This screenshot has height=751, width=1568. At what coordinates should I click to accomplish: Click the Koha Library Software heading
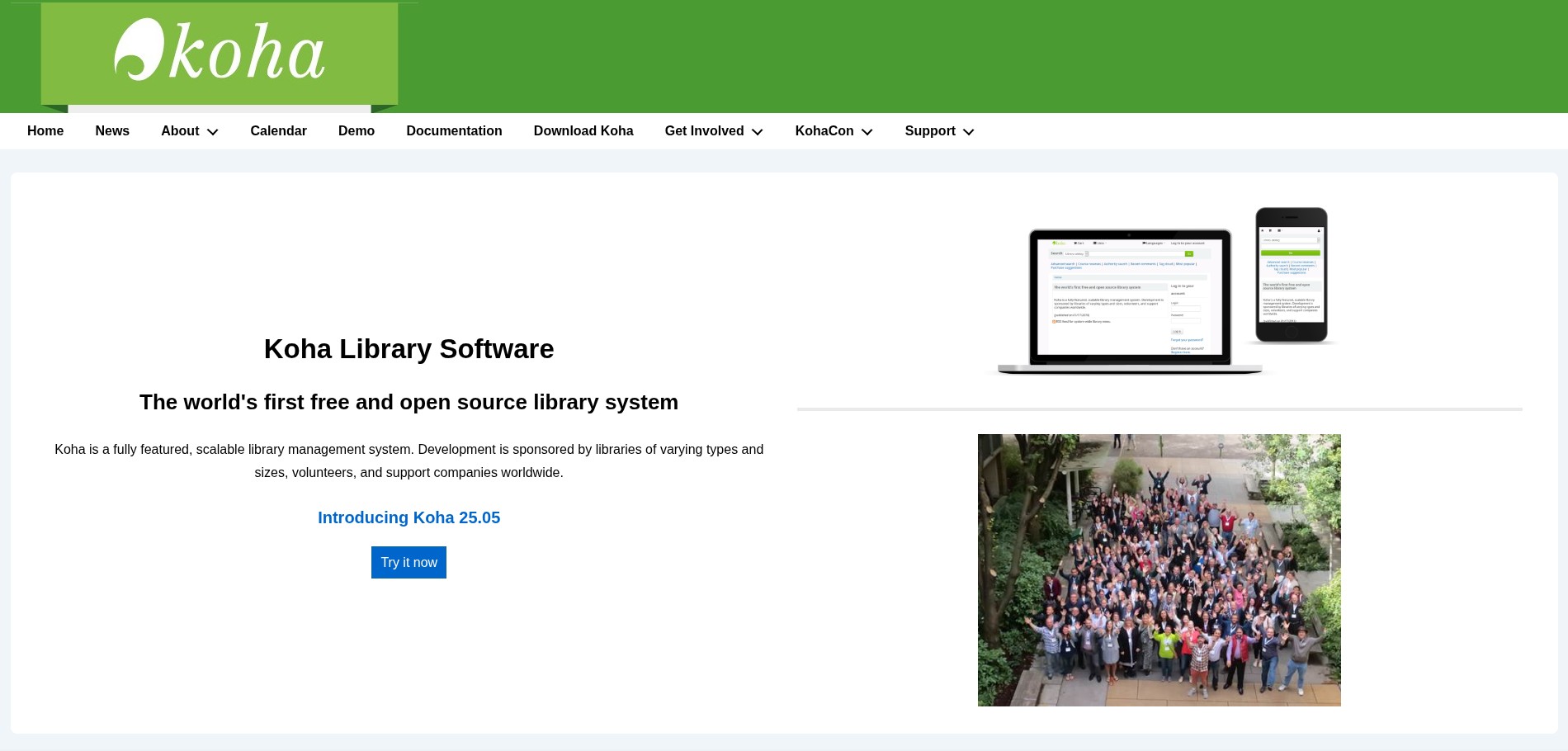[409, 349]
